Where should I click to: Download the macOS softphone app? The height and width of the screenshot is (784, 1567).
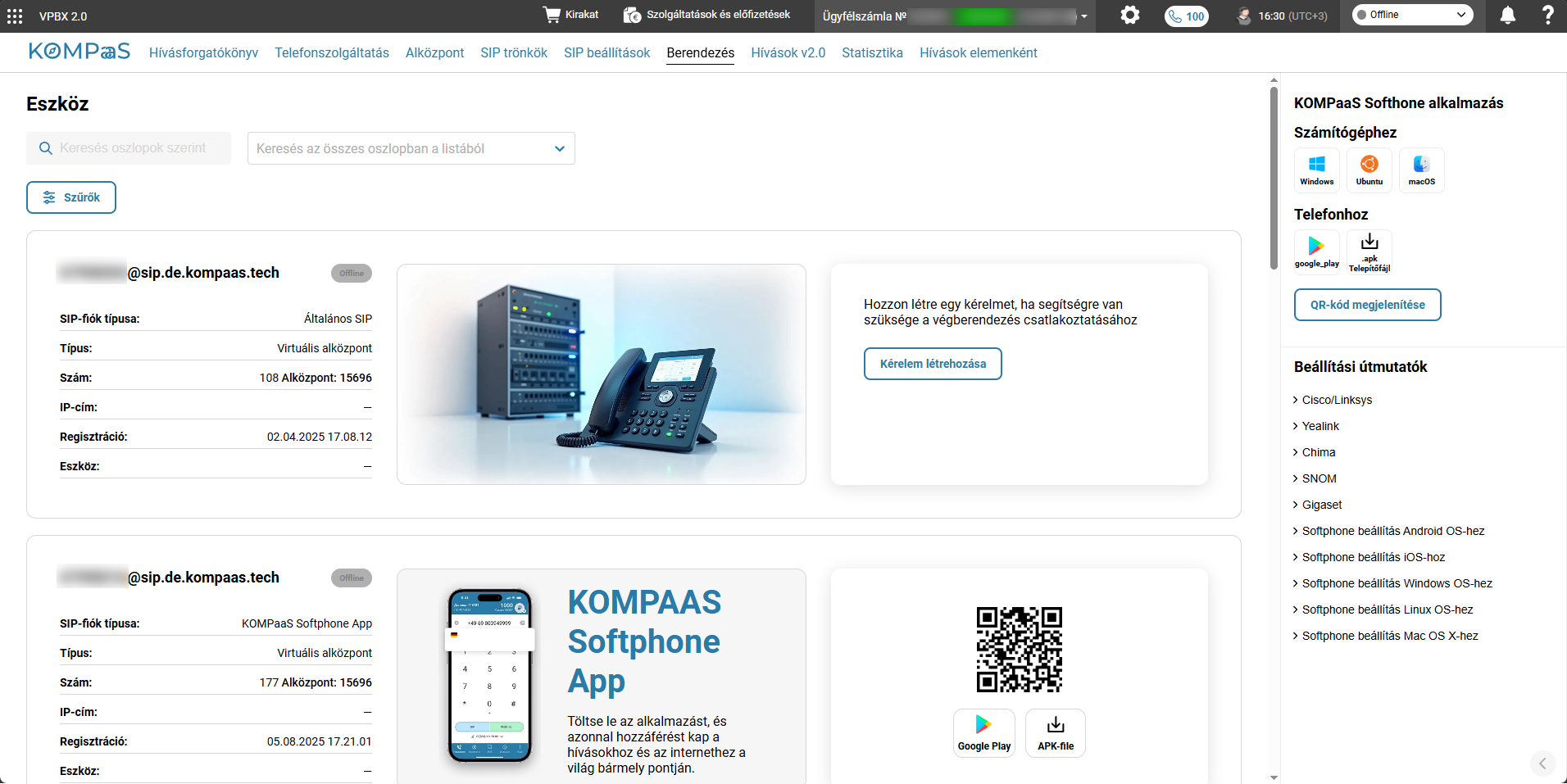[1421, 170]
